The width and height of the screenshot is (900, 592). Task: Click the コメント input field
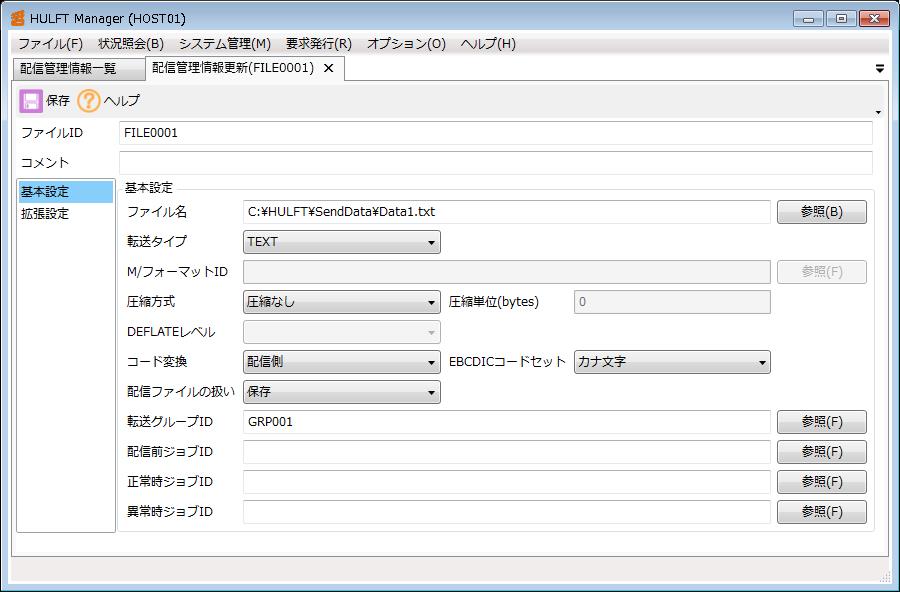tap(495, 163)
